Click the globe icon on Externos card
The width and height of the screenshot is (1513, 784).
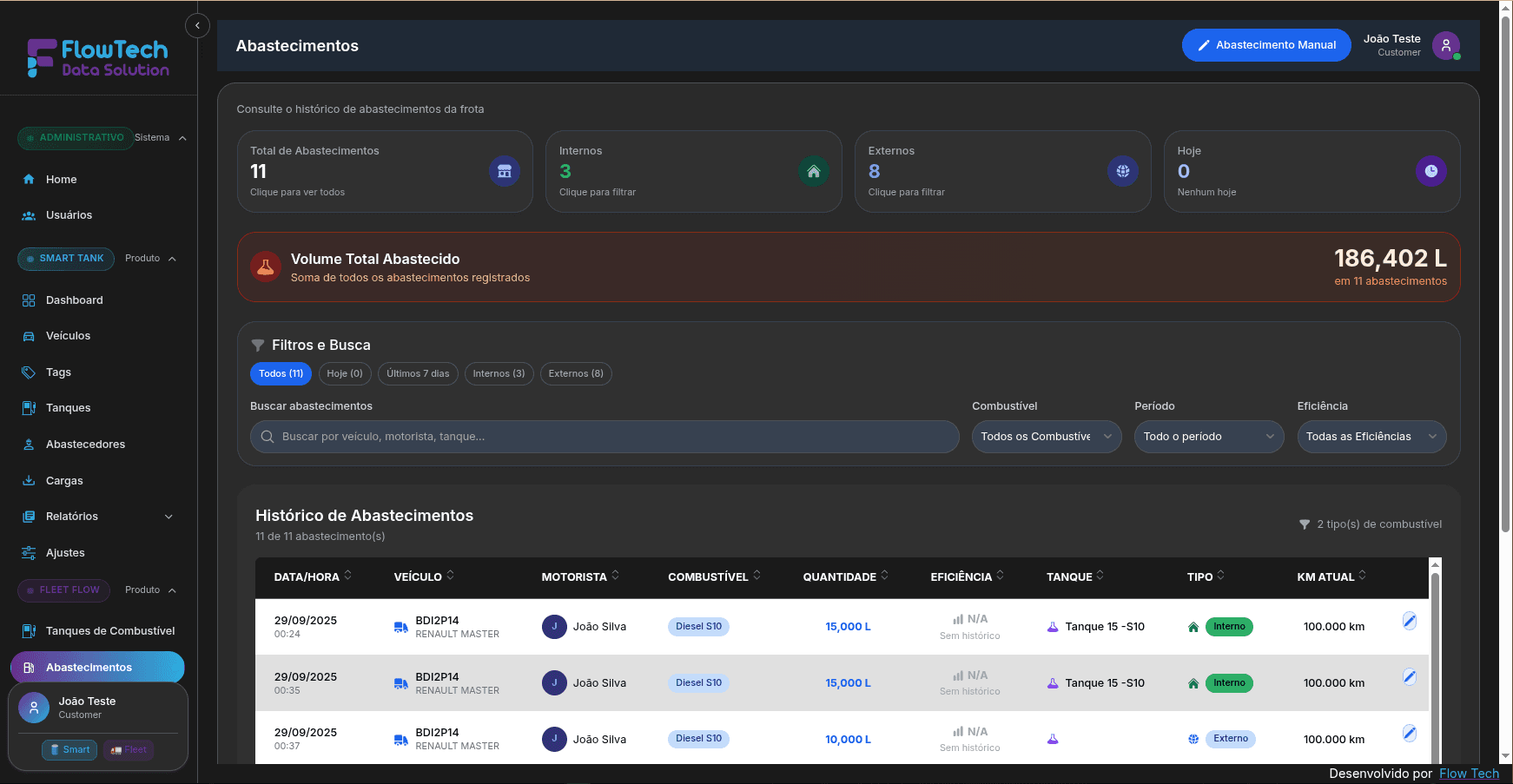click(1122, 171)
